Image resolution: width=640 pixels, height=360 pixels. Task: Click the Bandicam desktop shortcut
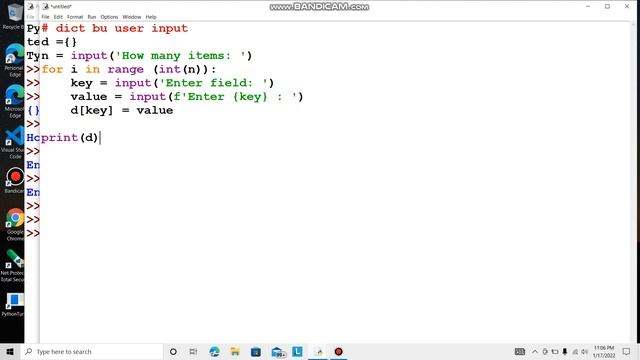[x=15, y=180]
